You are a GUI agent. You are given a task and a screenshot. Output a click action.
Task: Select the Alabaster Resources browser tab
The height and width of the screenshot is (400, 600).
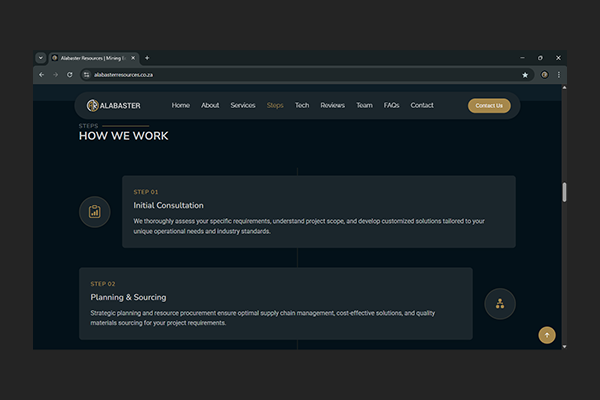click(x=93, y=58)
